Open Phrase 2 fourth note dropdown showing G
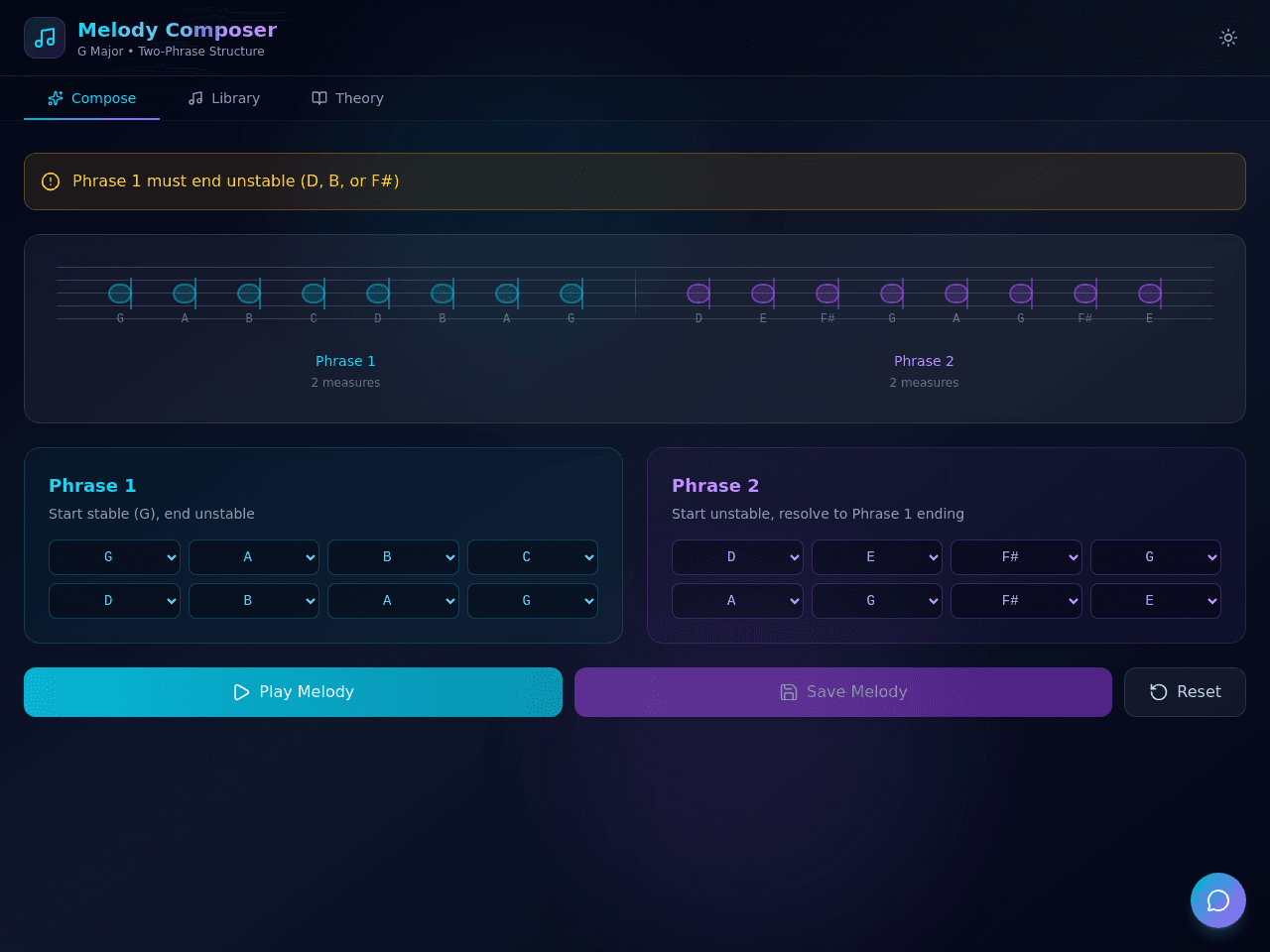Screen dimensions: 1270x952 pos(1156,557)
